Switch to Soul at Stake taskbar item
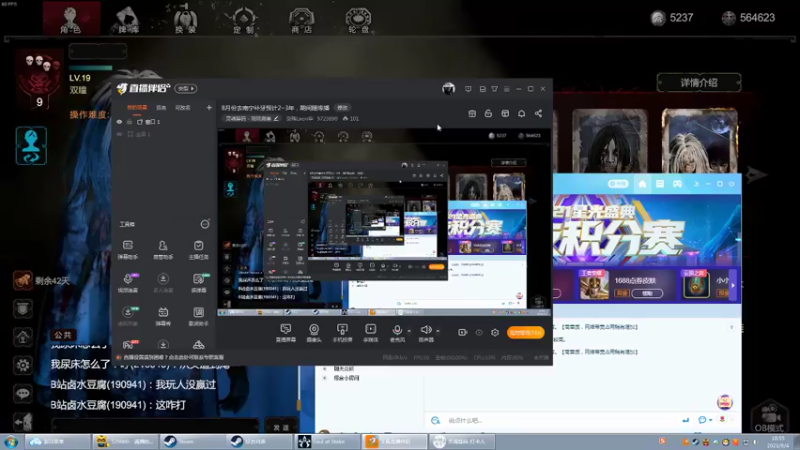800x450 pixels. tap(327, 442)
